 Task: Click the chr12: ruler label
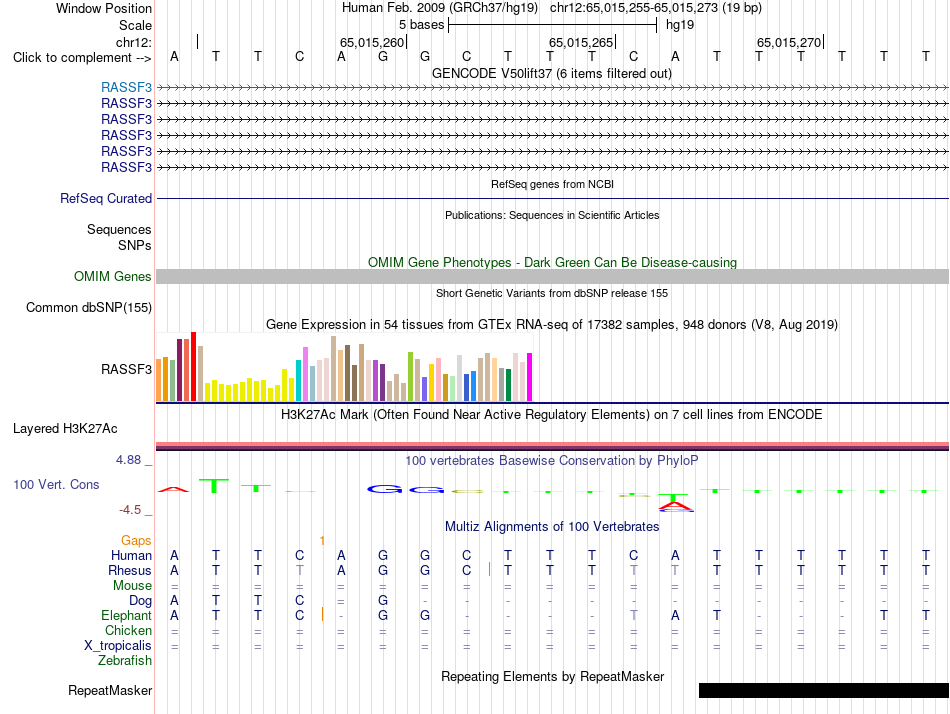click(134, 42)
